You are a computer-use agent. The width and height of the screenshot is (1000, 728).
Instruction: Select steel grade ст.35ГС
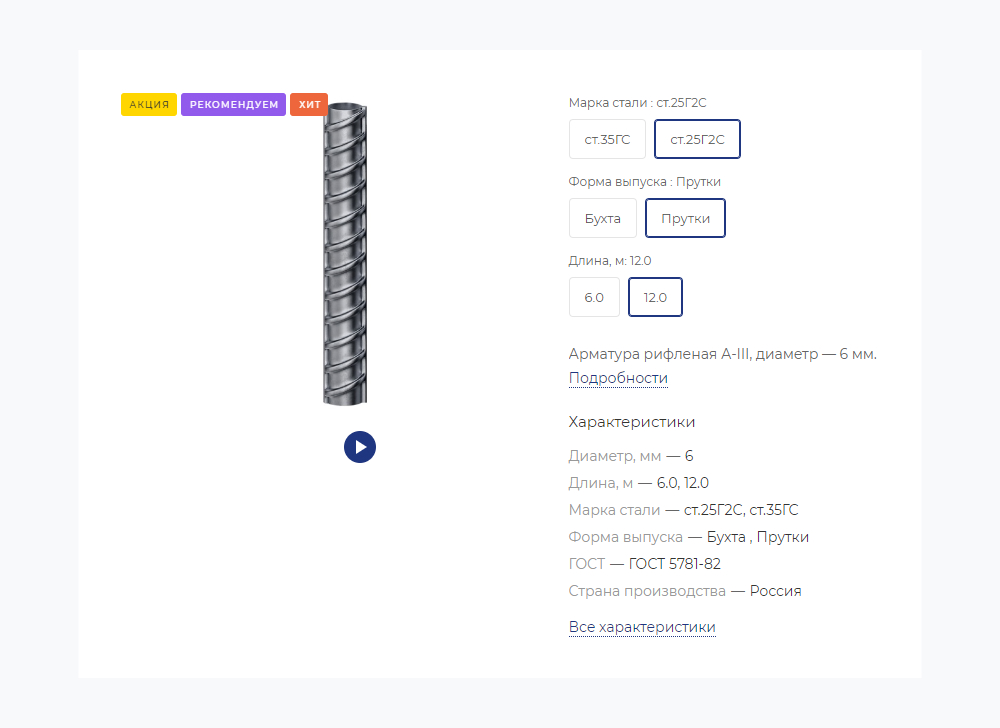(x=607, y=139)
